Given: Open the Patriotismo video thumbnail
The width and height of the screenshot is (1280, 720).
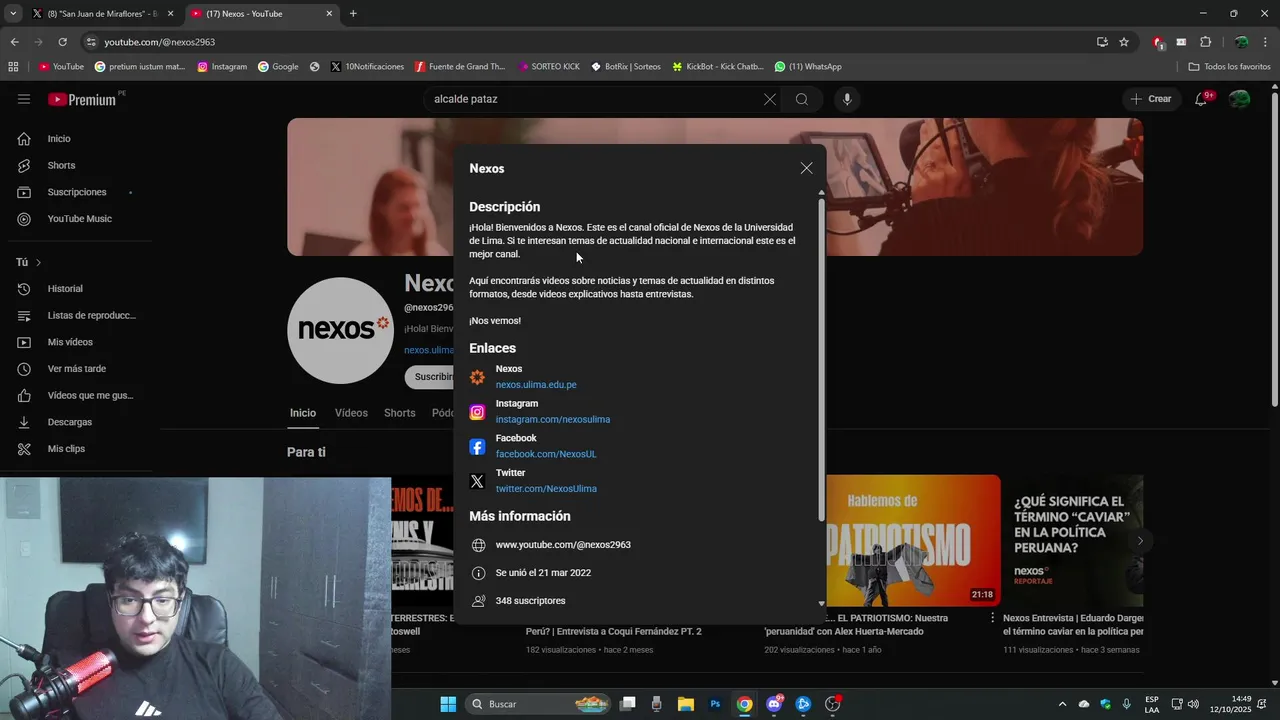Looking at the screenshot, I should tap(911, 541).
